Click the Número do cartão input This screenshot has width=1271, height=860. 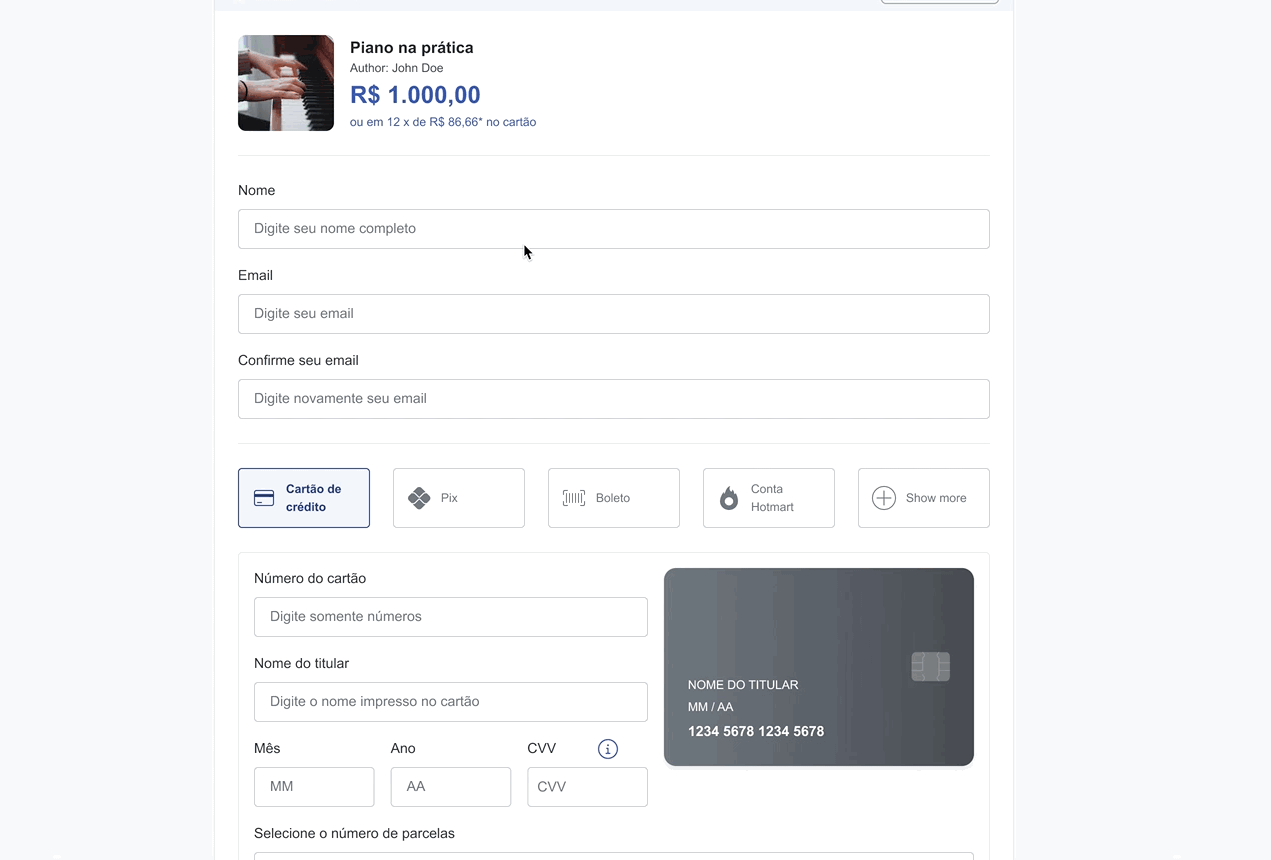[x=451, y=617]
